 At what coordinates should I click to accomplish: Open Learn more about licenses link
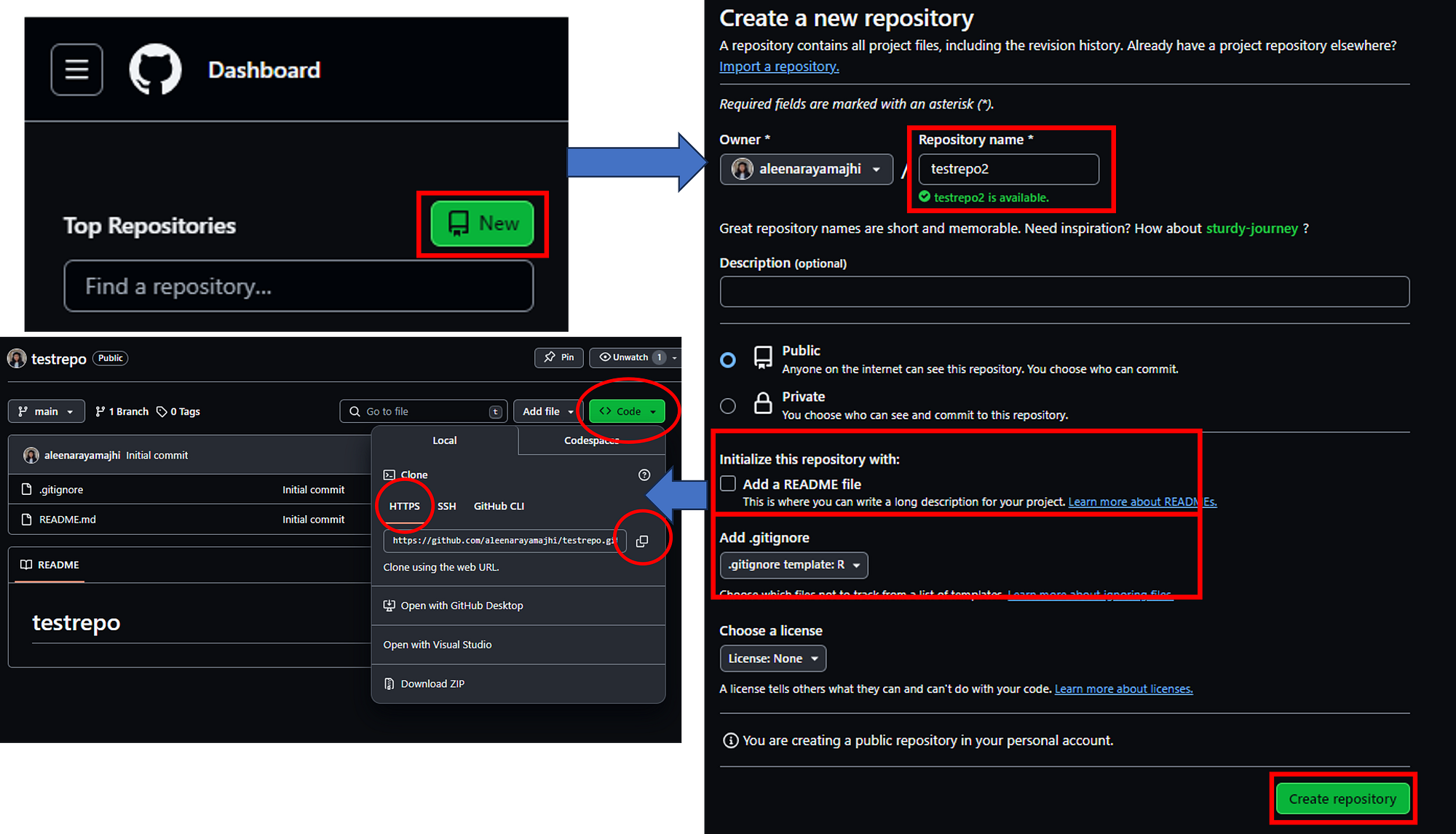tap(1123, 689)
